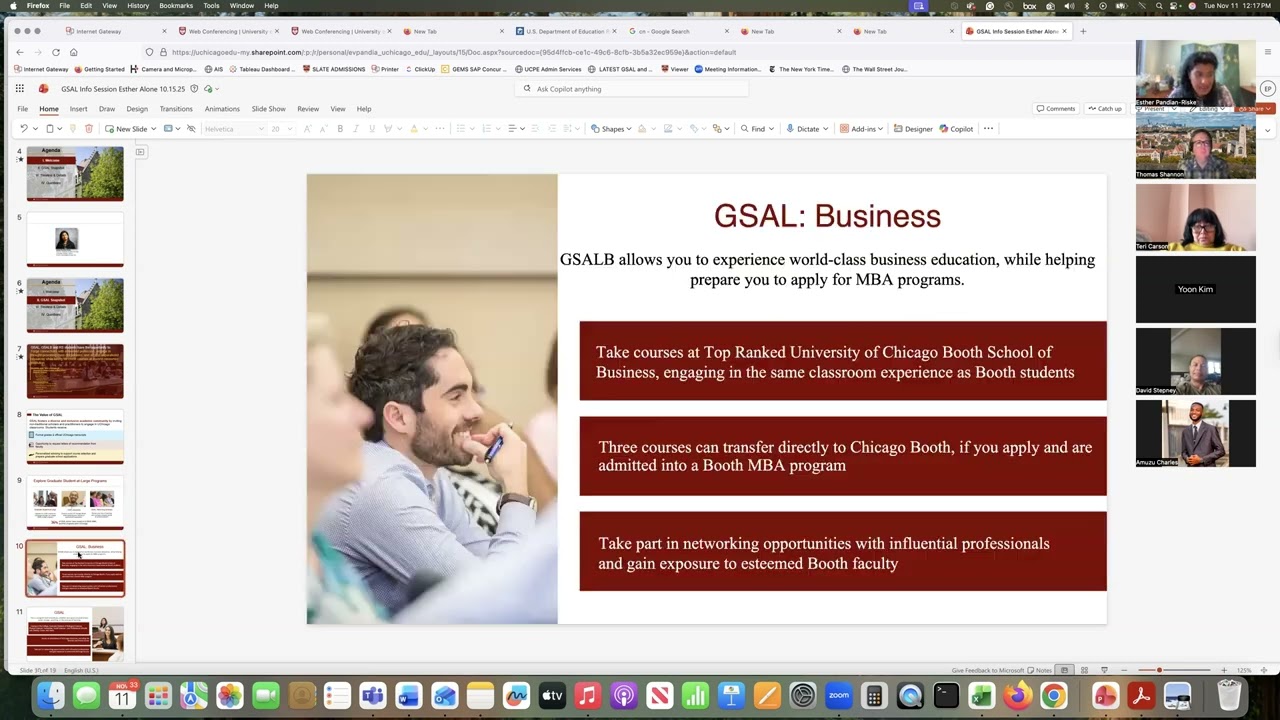1280x720 pixels.
Task: Open the File menu
Action: (22, 109)
